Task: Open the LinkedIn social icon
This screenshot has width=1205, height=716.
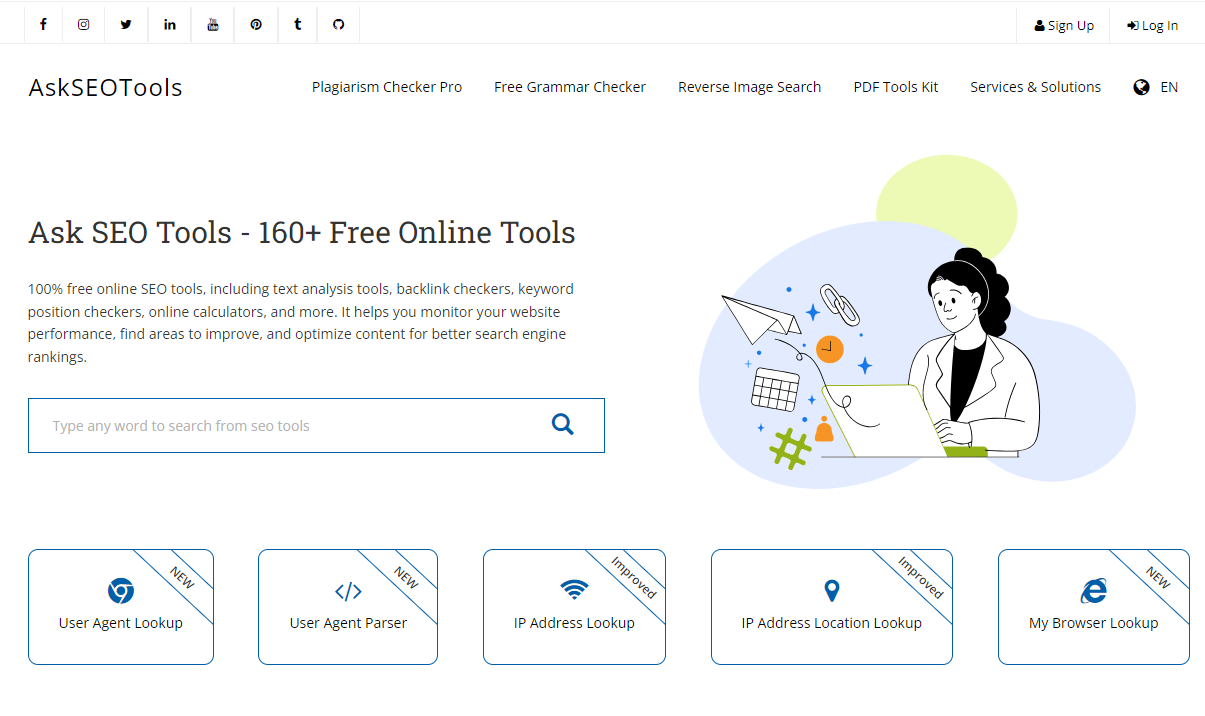Action: click(170, 25)
